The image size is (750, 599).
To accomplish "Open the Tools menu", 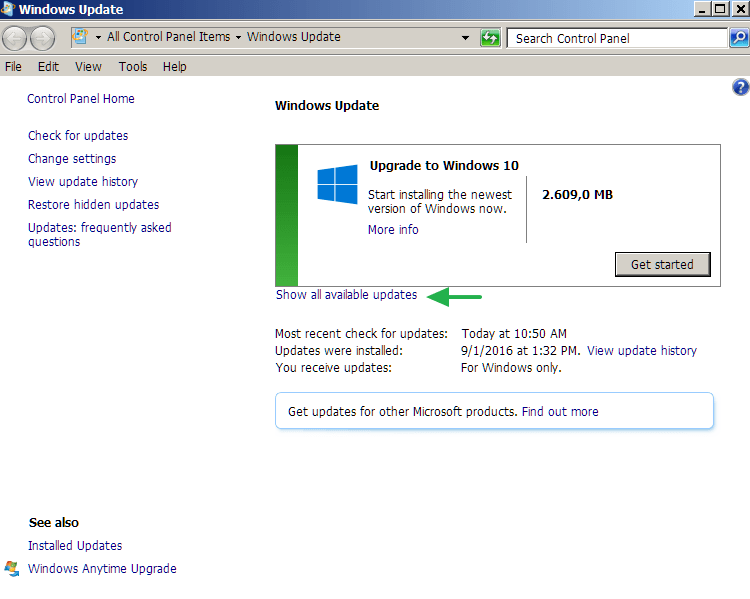I will tap(132, 67).
